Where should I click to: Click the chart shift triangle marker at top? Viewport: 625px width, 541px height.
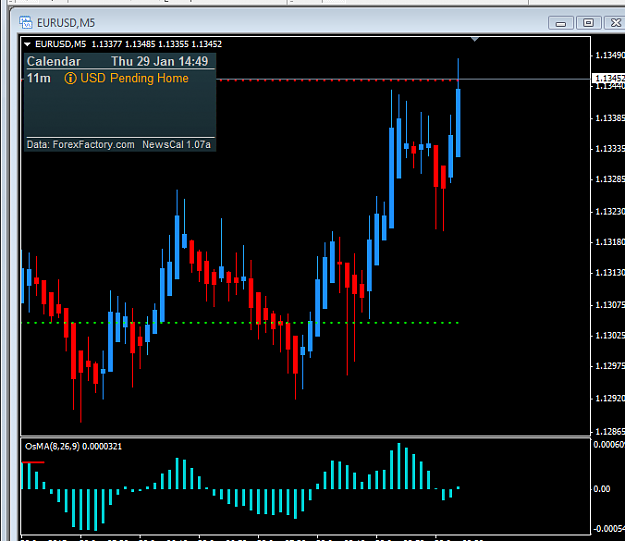click(474, 39)
